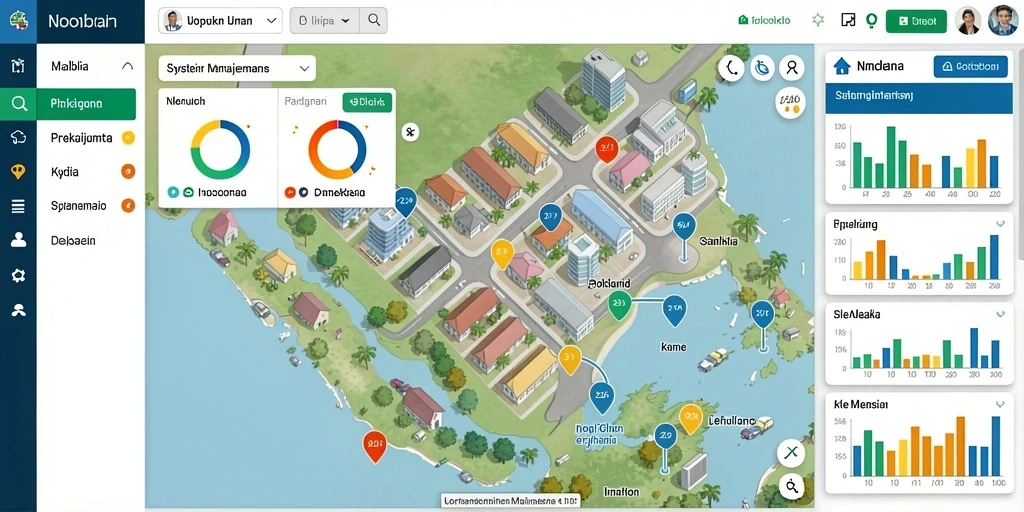Toggle the orange indicator beside Kydia
The width and height of the screenshot is (1024, 512).
128,172
